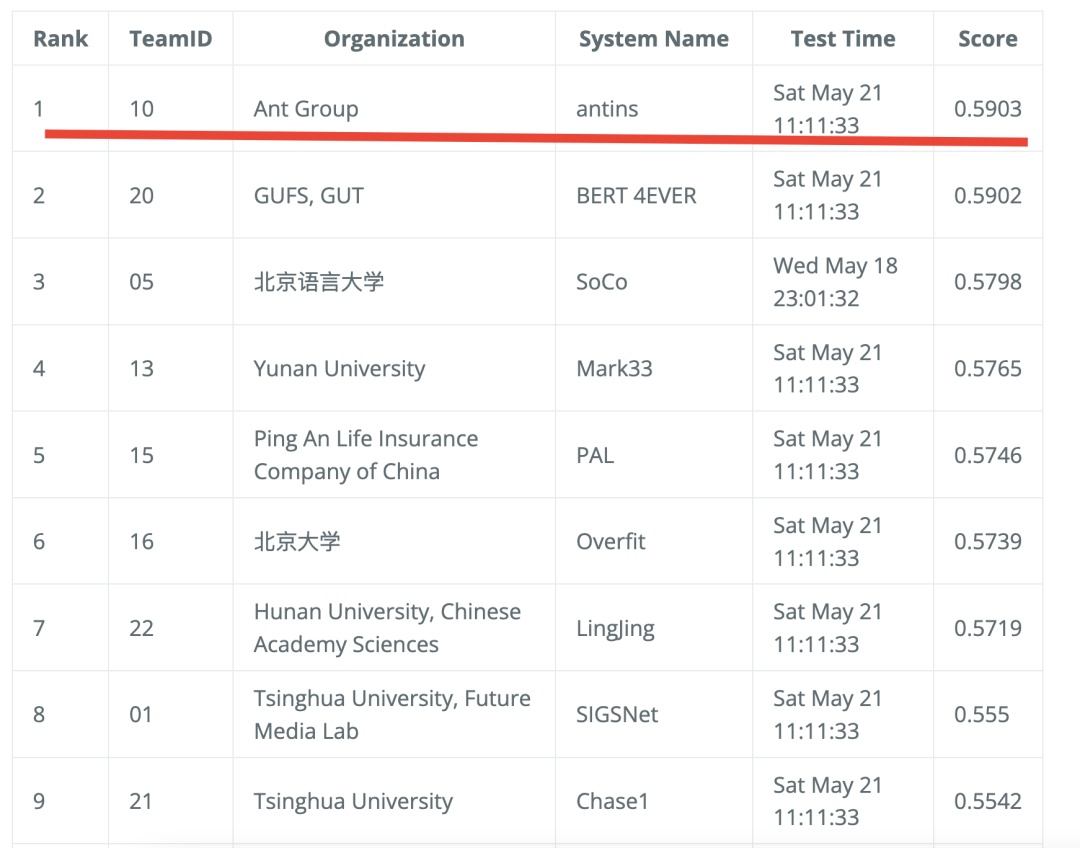Viewport: 1080px width, 848px height.
Task: Click the test time in the SIGSNet row
Action: (827, 714)
